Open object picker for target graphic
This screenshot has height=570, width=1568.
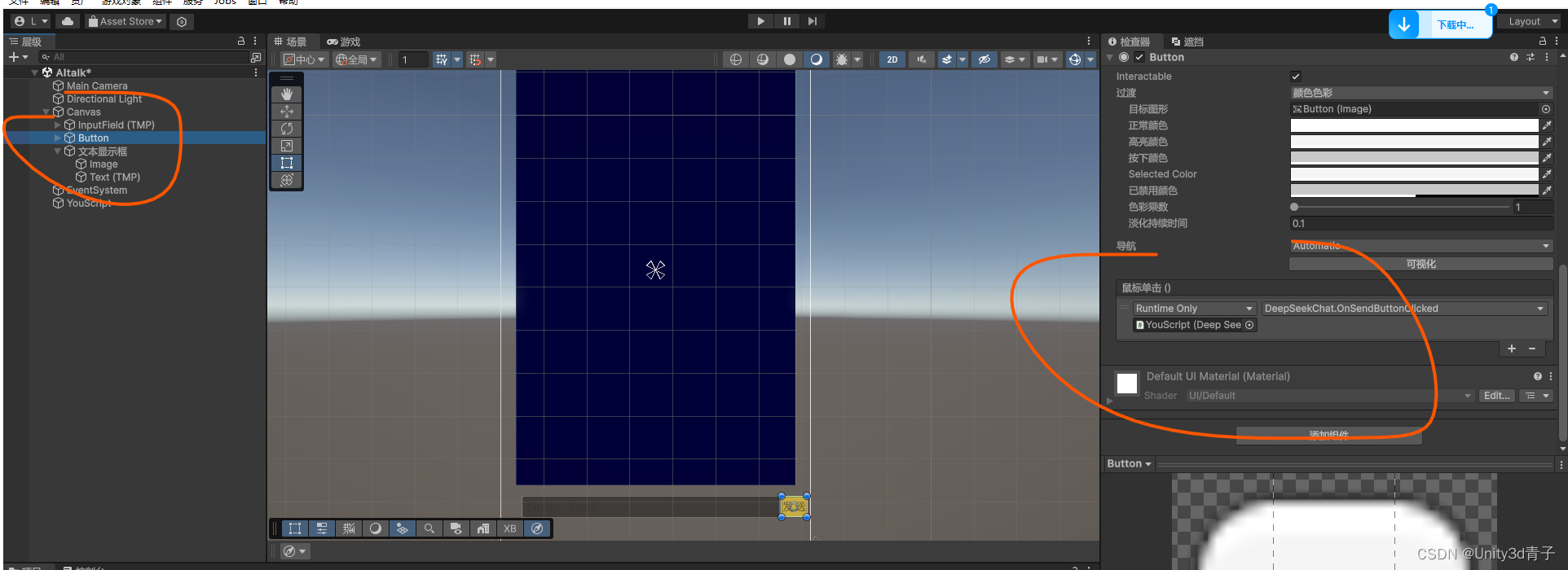click(1546, 109)
